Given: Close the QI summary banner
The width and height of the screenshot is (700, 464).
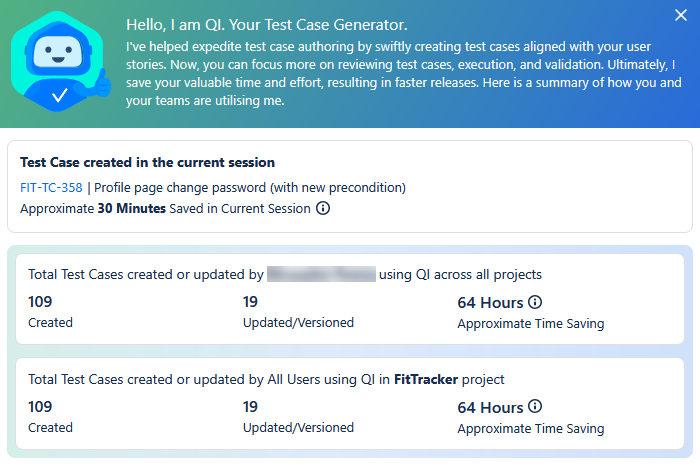Looking at the screenshot, I should coord(680,16).
